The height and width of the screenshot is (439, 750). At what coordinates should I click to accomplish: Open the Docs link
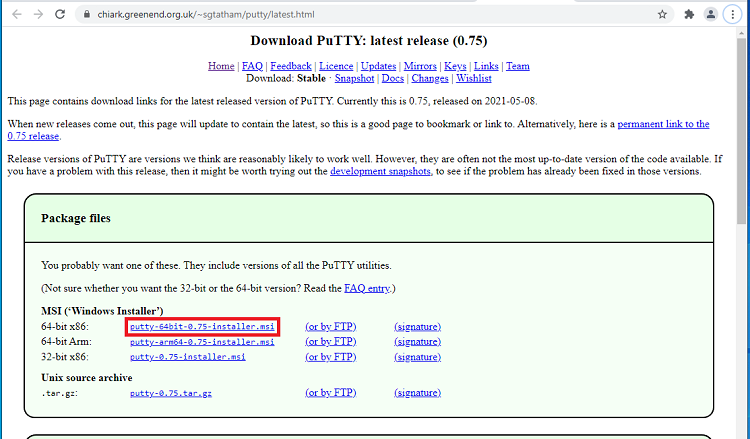pyautogui.click(x=393, y=78)
